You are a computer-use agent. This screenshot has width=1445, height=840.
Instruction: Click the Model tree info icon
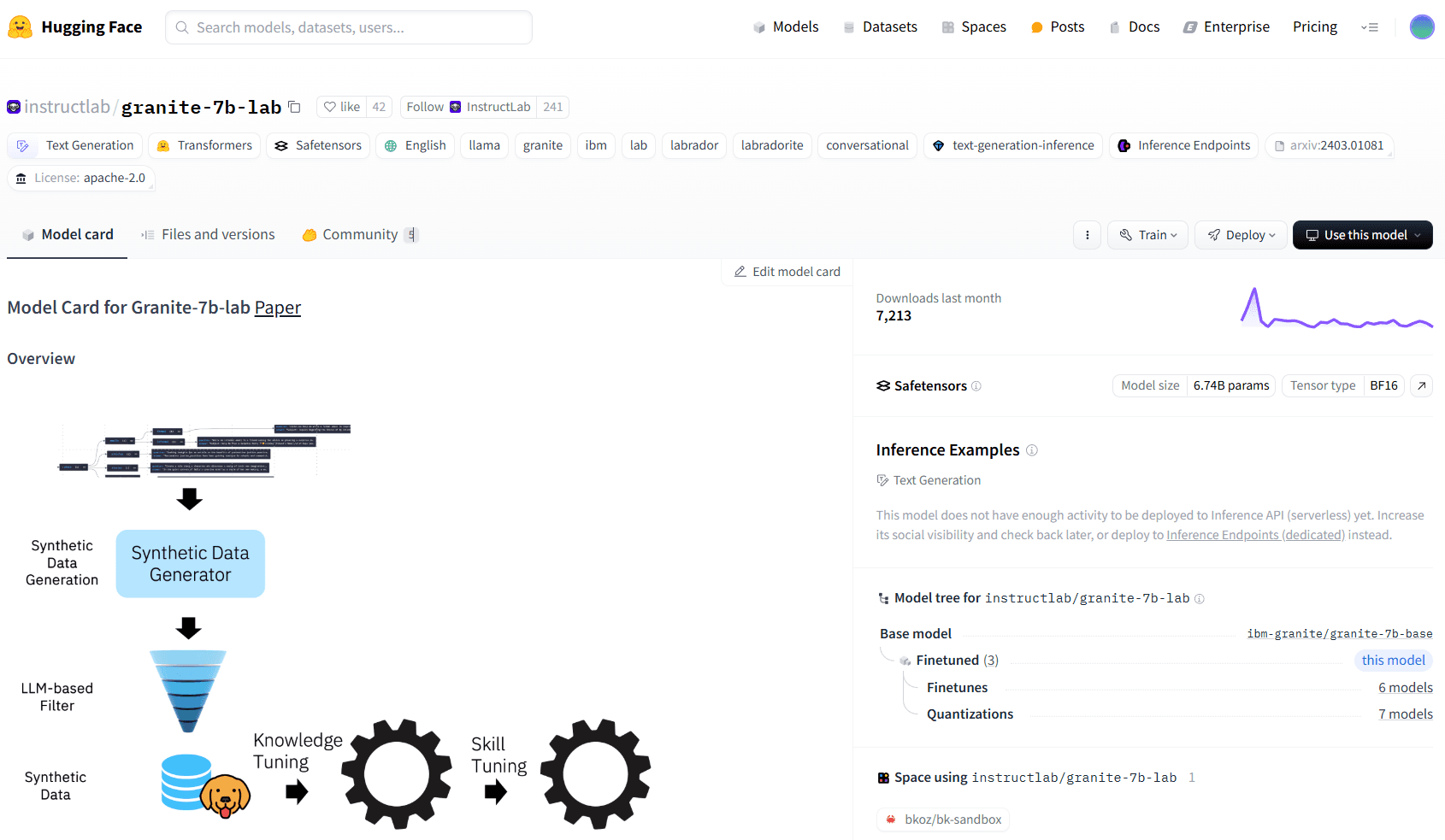[x=1200, y=599]
